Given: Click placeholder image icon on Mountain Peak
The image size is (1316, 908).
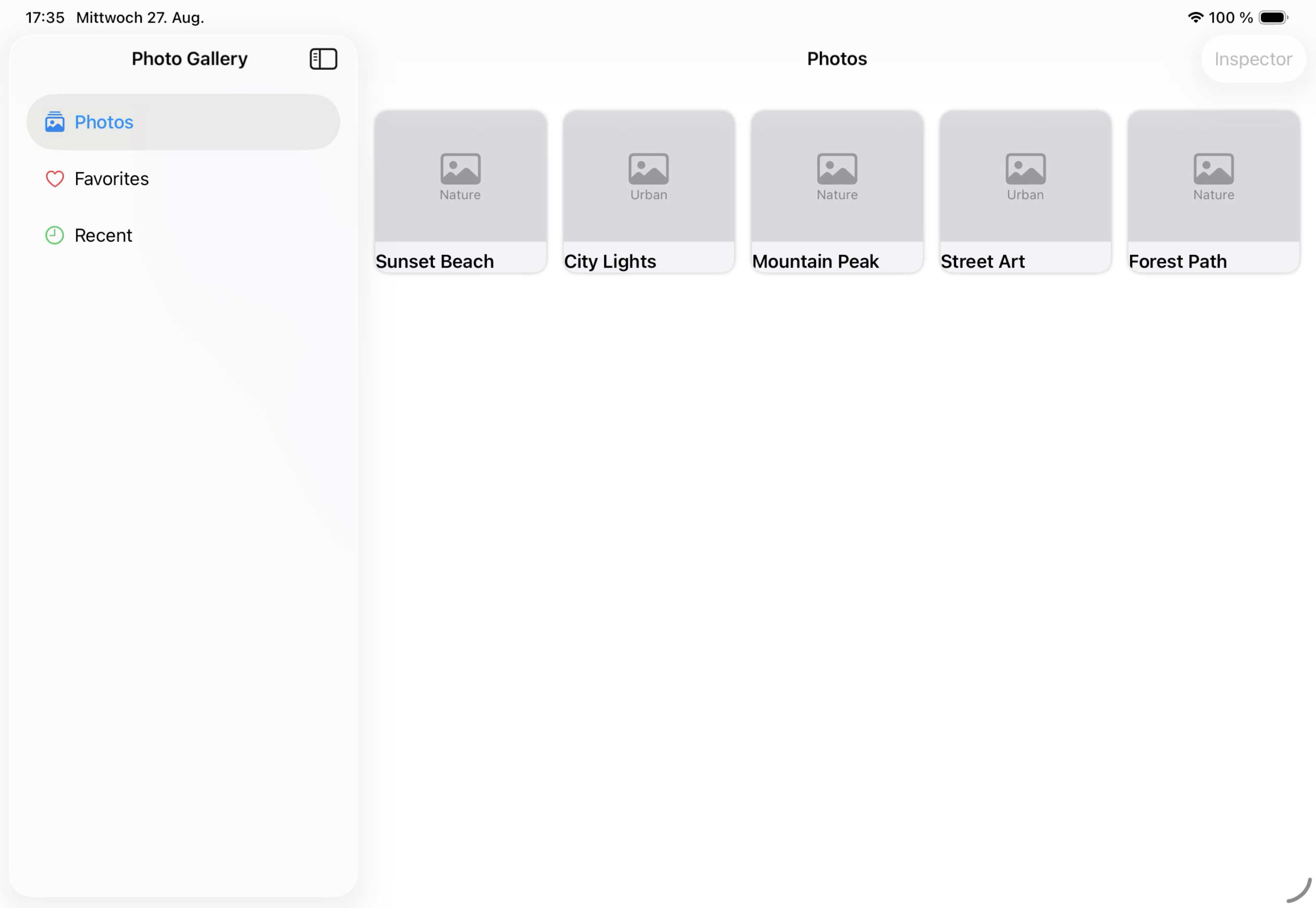Looking at the screenshot, I should pyautogui.click(x=837, y=169).
